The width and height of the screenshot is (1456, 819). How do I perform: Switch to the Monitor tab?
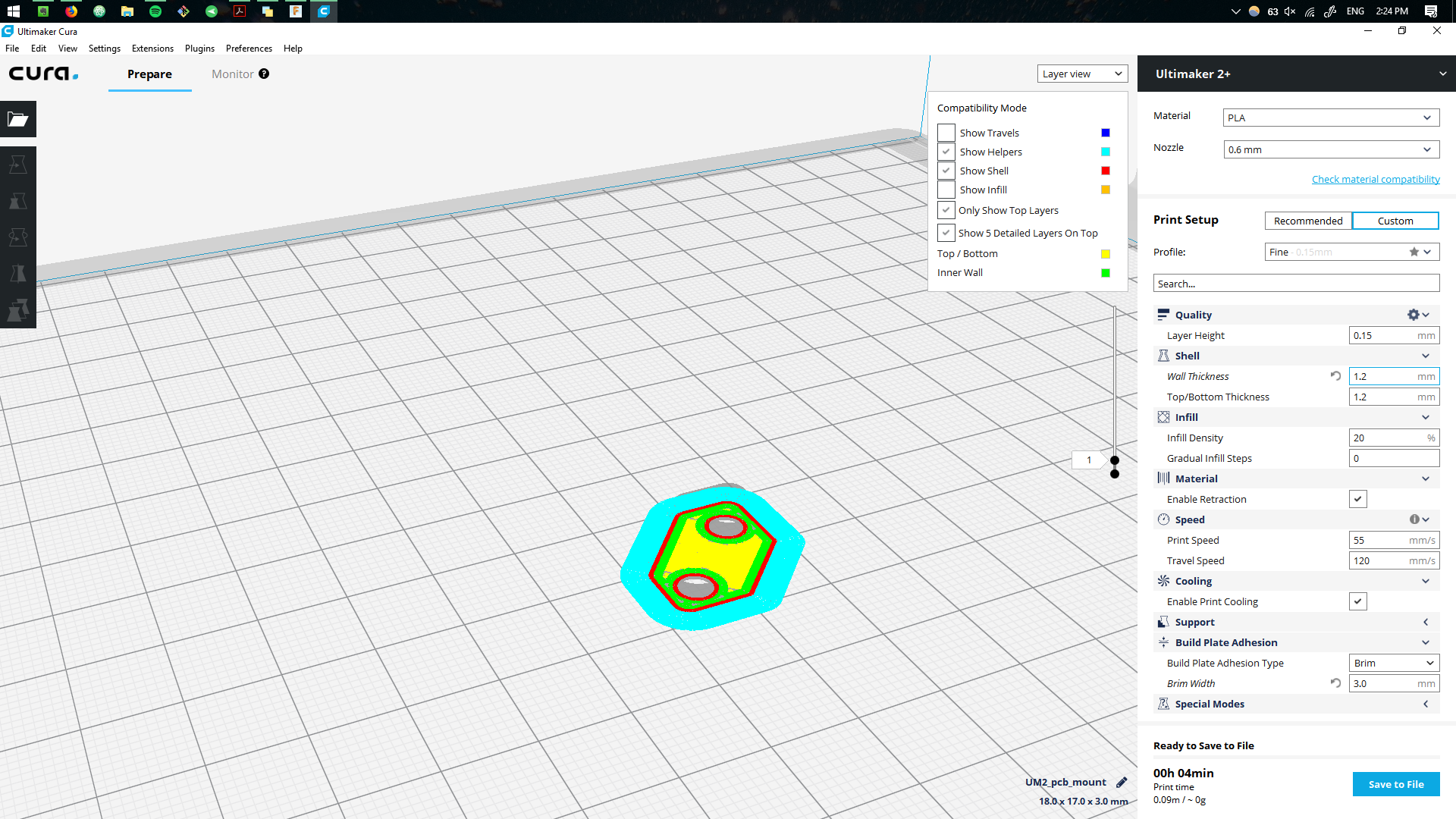[x=232, y=74]
